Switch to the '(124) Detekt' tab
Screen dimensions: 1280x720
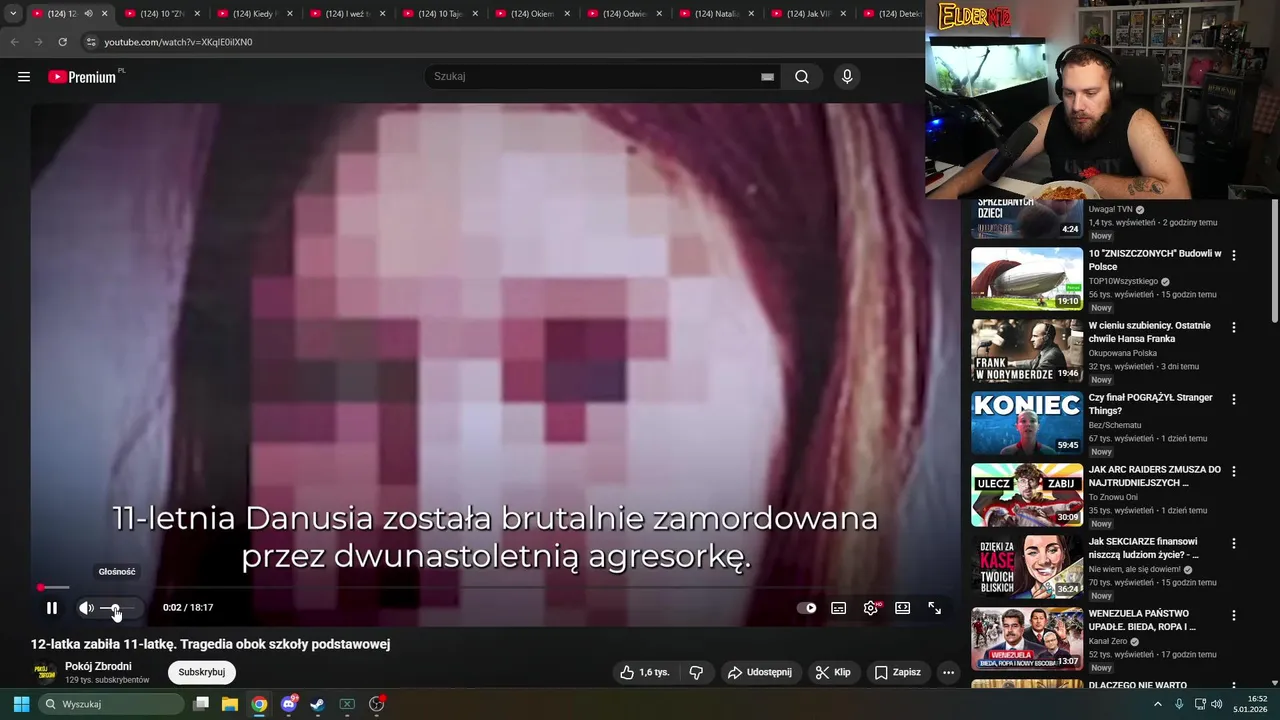[893, 14]
